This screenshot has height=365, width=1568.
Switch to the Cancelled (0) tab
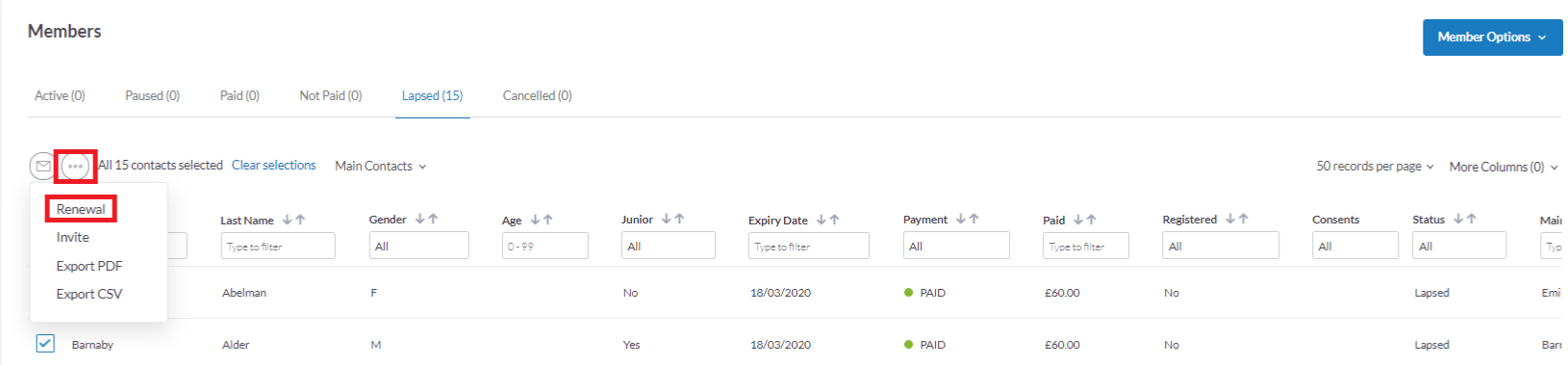[537, 95]
